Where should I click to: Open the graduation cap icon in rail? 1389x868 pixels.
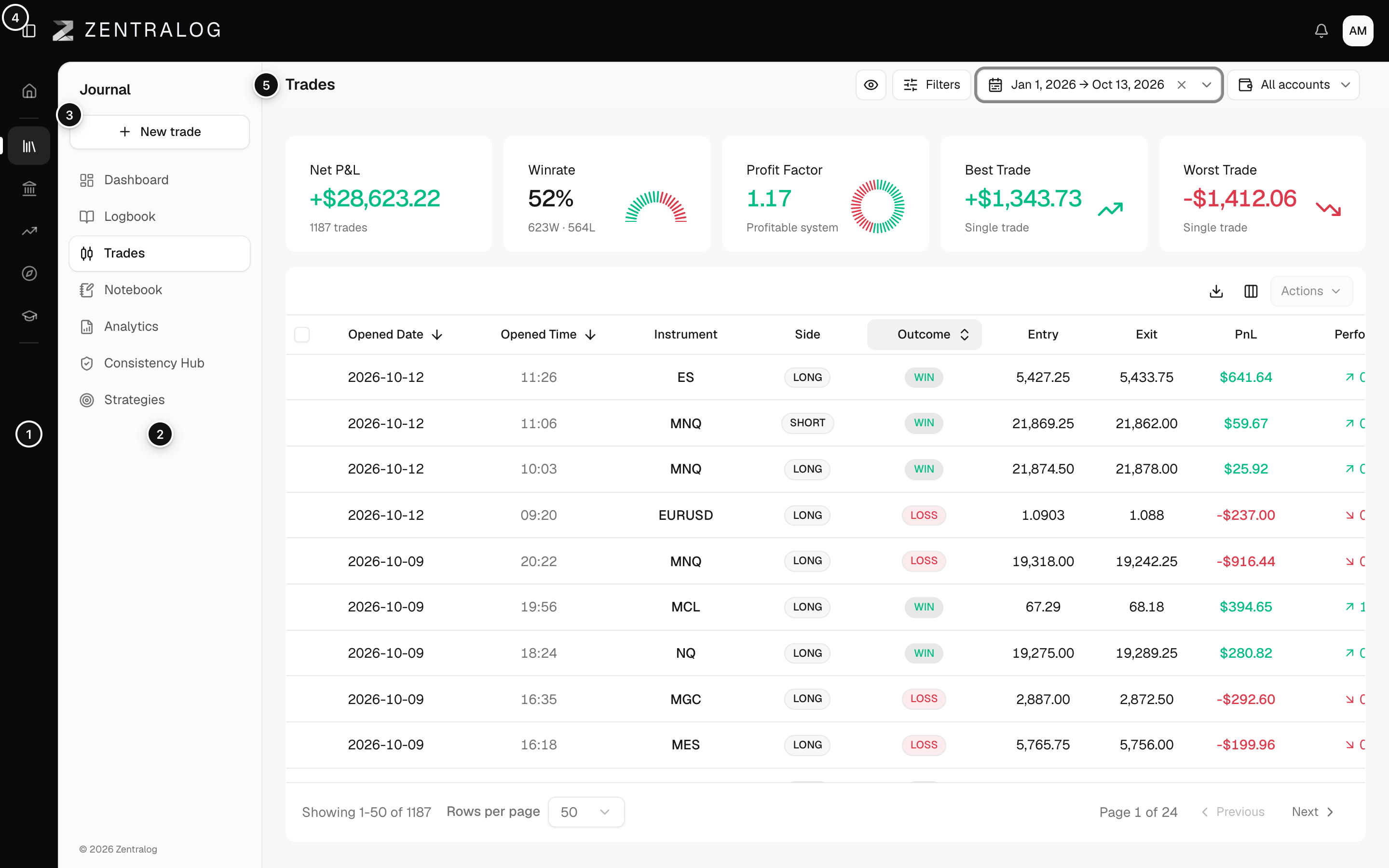29,316
